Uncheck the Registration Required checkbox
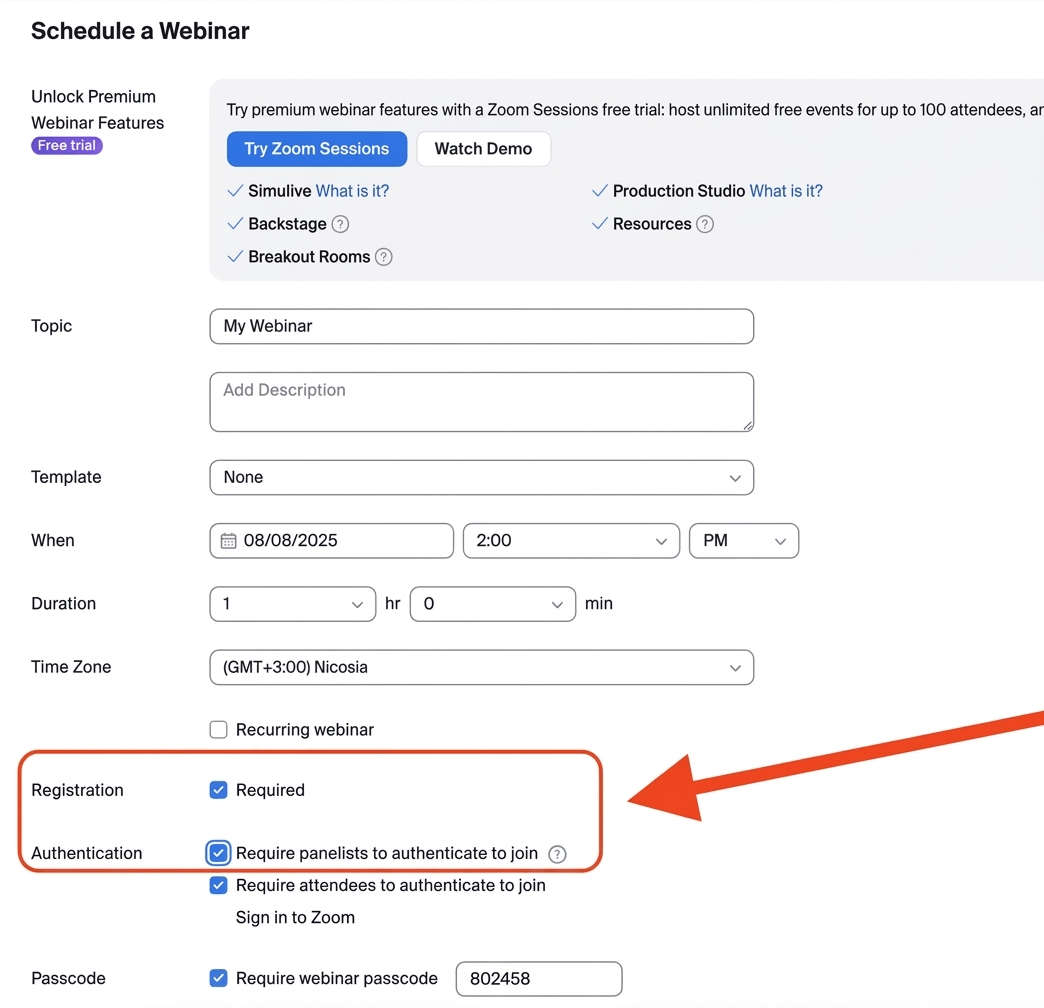 (x=219, y=790)
